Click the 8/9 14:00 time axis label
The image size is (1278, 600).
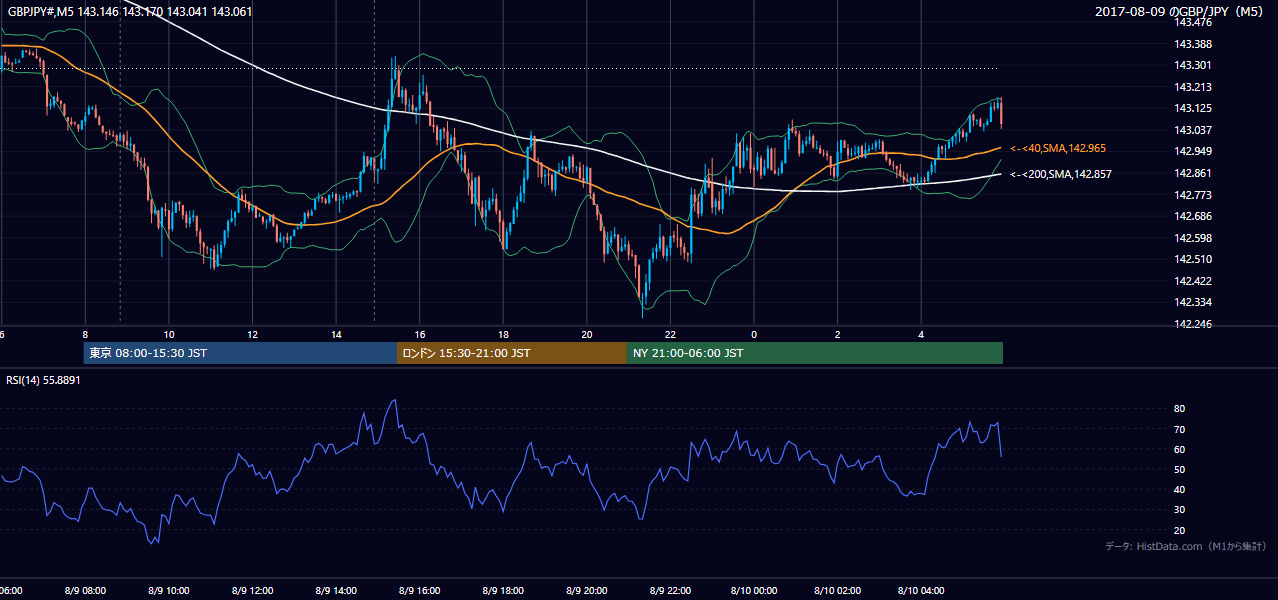tap(335, 591)
